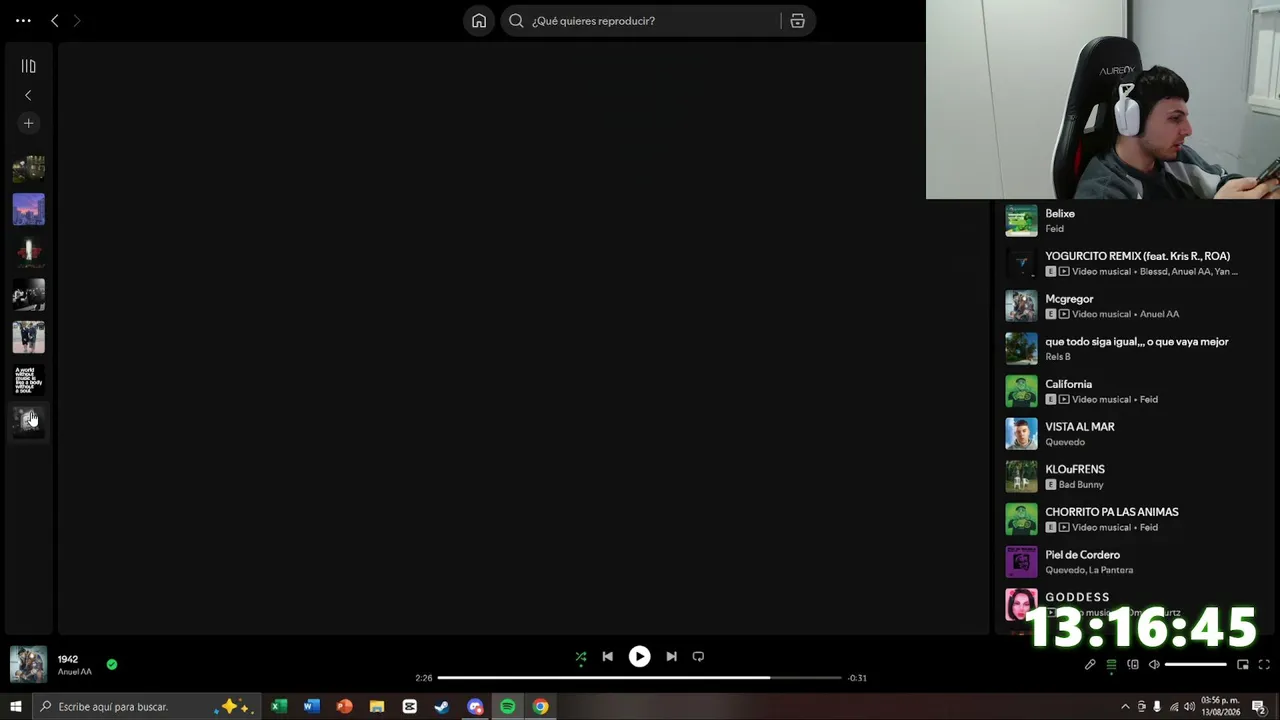The image size is (1280, 720).
Task: Click the now-playing 1942 album cover
Action: pos(28,664)
